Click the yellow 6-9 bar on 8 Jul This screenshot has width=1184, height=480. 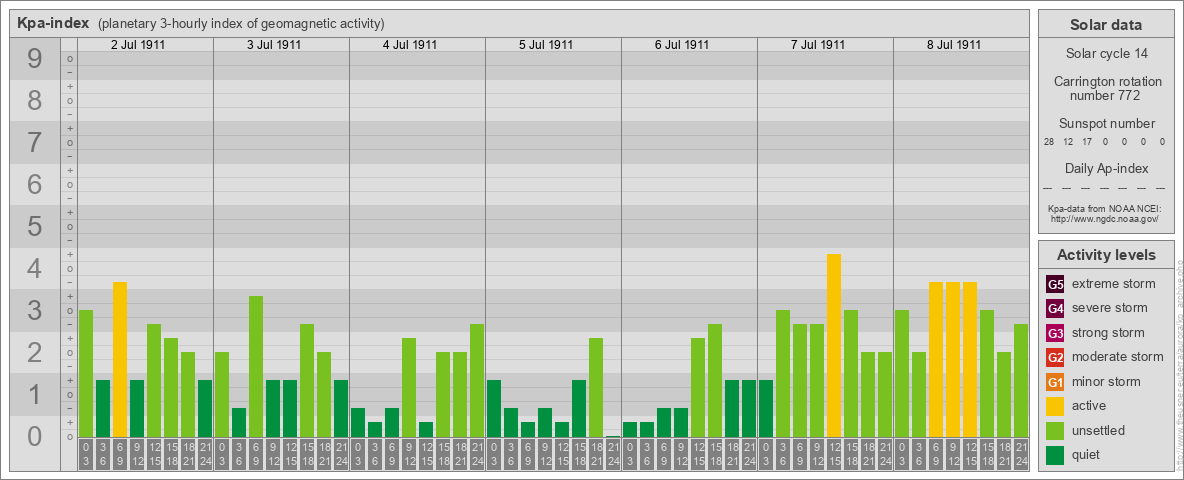click(936, 359)
